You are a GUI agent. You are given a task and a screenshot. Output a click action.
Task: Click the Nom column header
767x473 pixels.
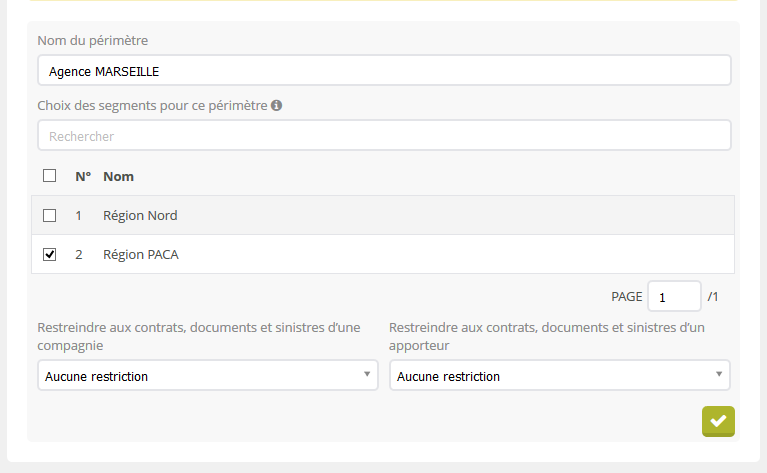[x=118, y=176]
